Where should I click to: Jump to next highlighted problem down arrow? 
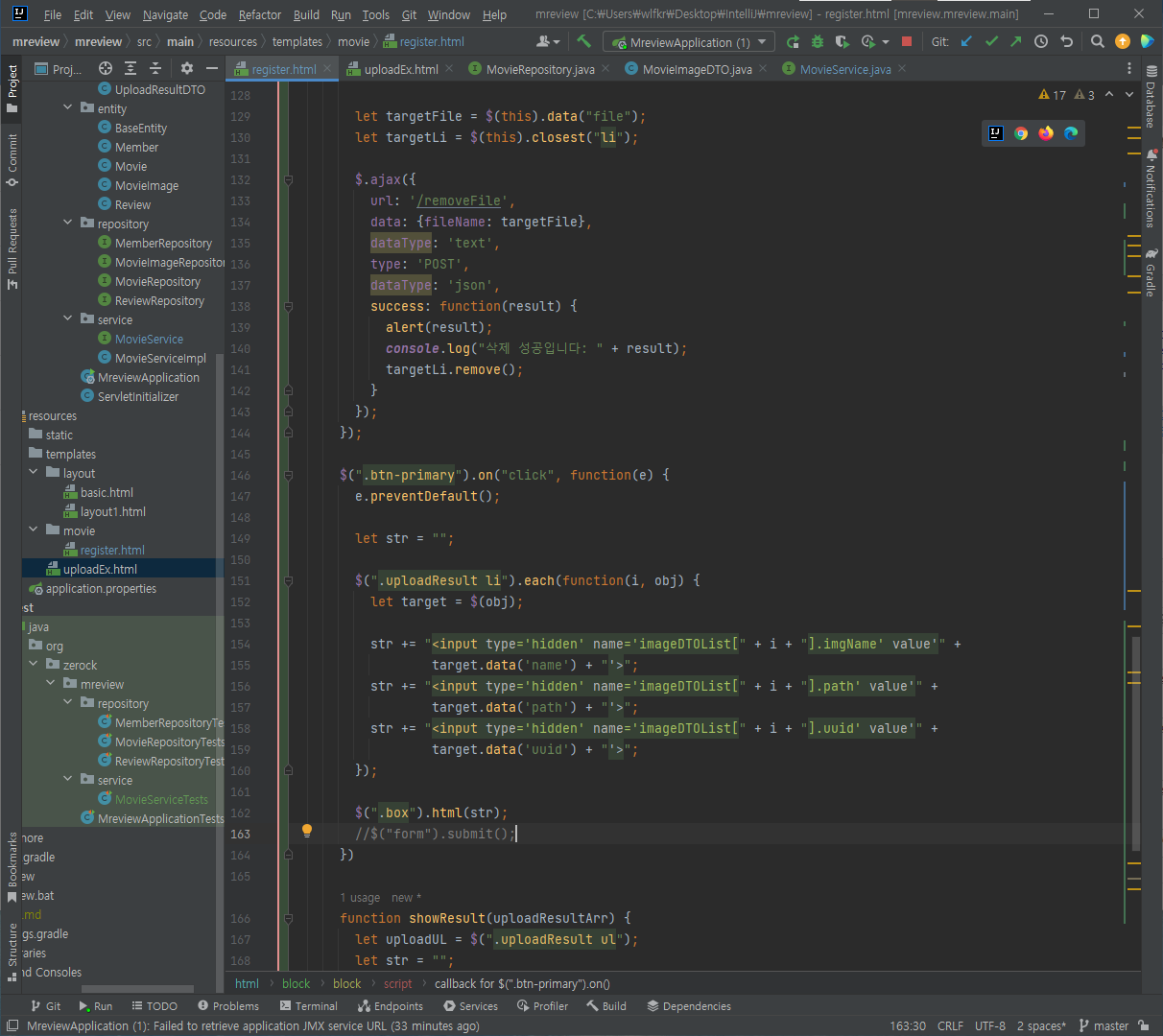(1129, 94)
